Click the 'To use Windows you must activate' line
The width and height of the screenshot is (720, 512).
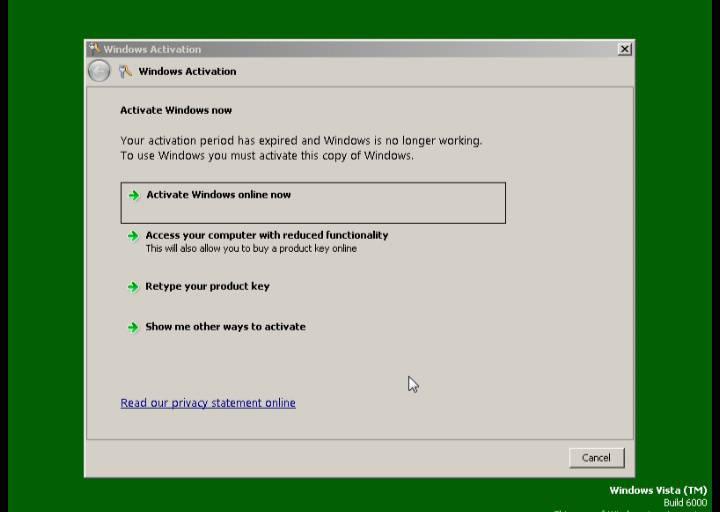(267, 156)
